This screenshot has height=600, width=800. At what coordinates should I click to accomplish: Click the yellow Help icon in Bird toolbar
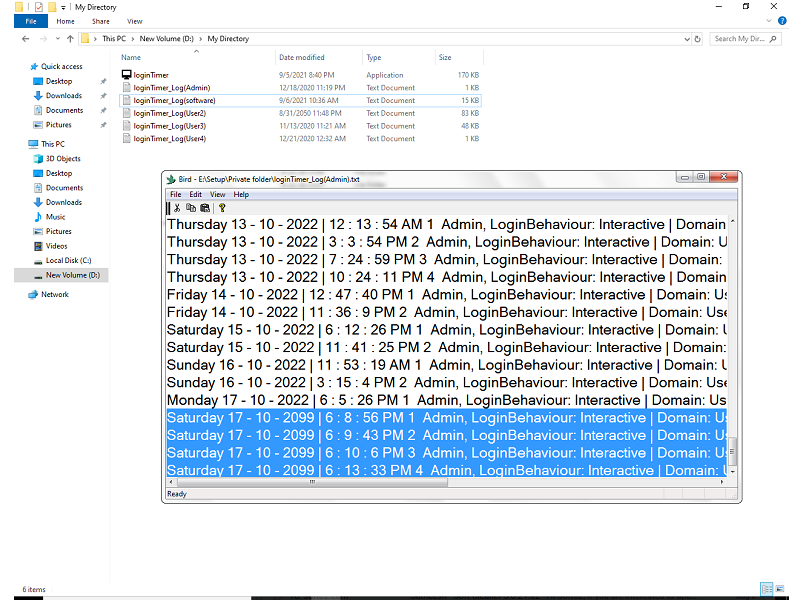[x=222, y=208]
